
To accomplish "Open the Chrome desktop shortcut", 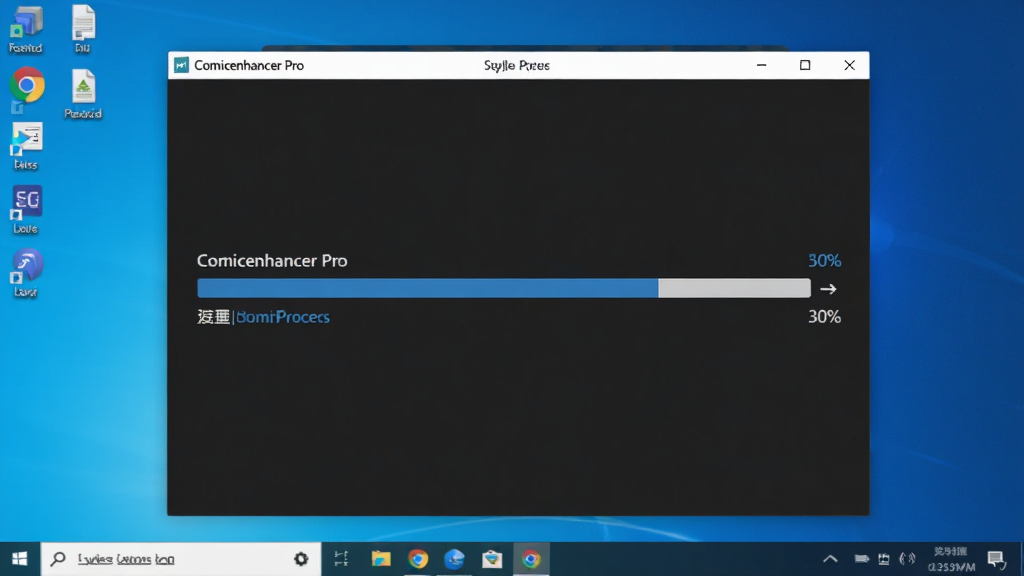I will (27, 86).
